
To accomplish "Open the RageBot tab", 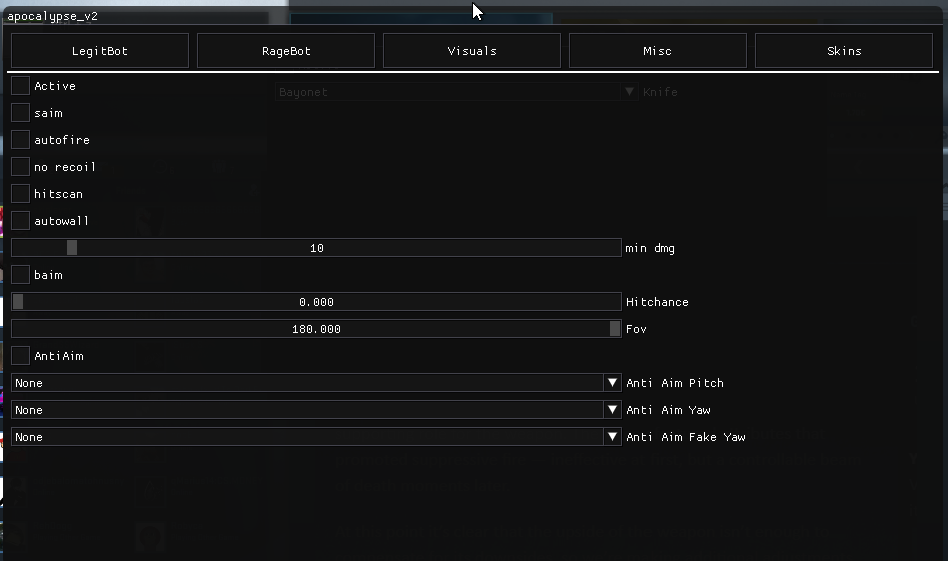I will (x=286, y=51).
